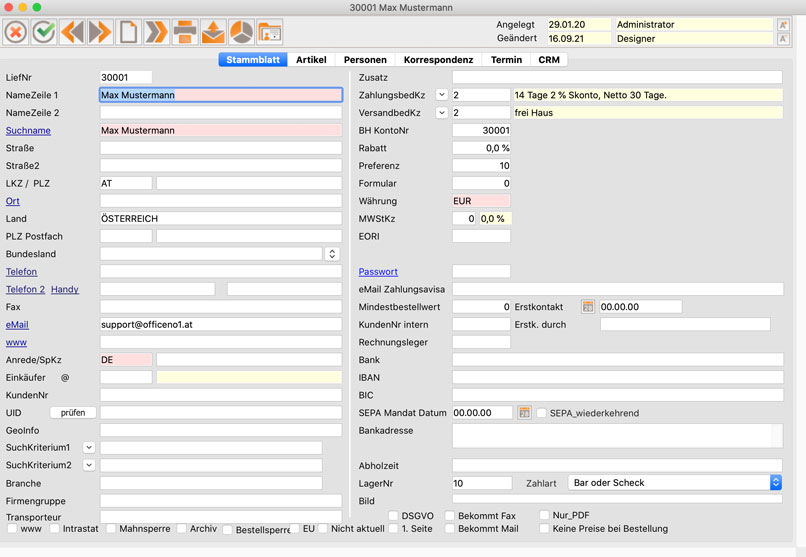Enable the Intrastat checkbox

(x=54, y=528)
